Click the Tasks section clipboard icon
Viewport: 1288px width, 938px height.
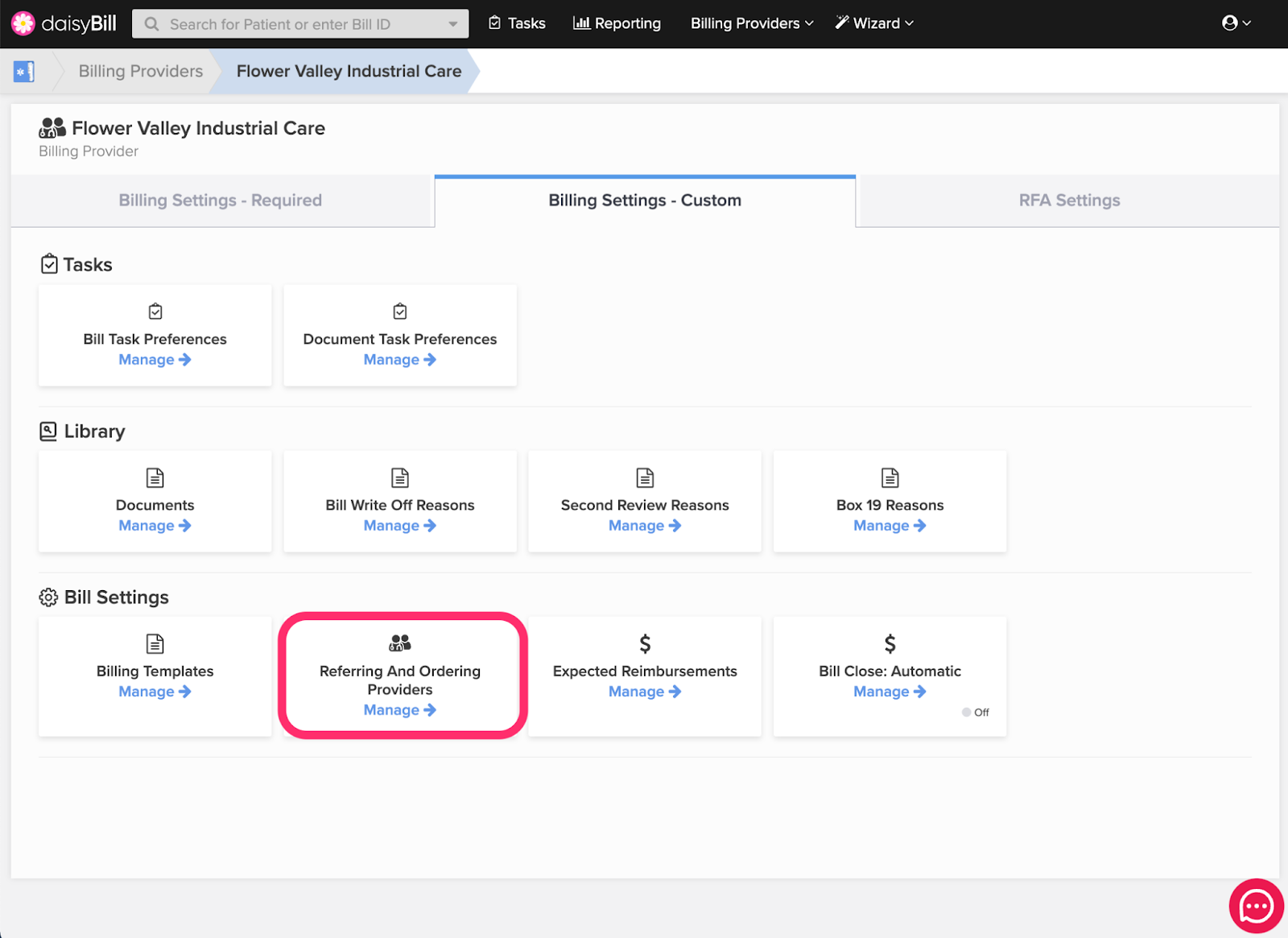click(x=49, y=264)
